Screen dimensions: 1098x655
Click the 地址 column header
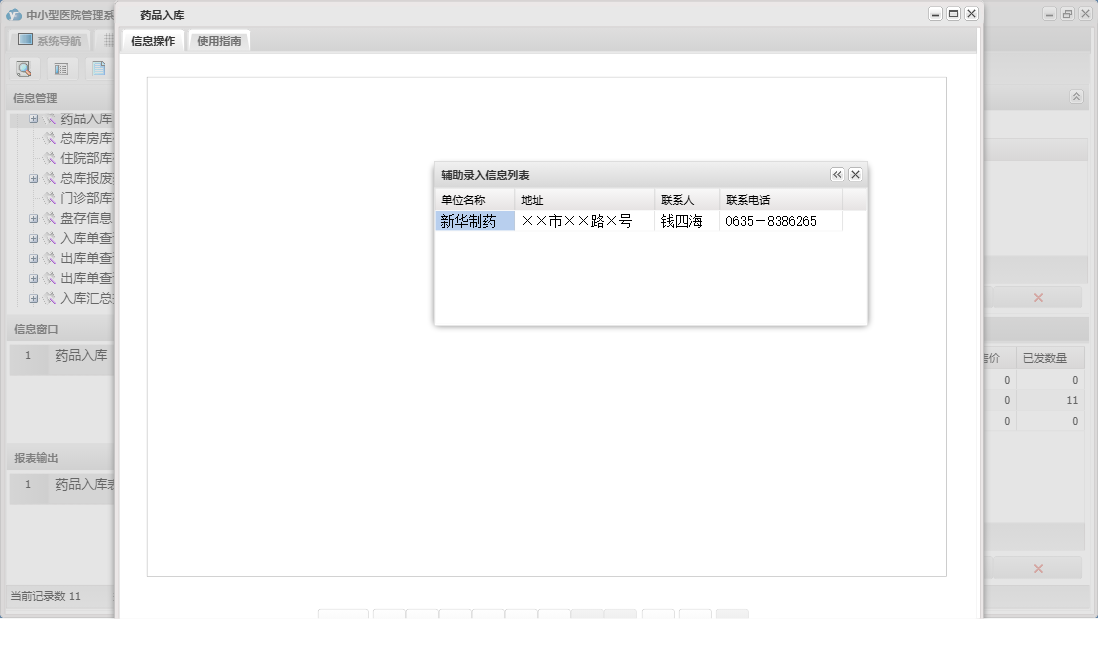click(585, 200)
